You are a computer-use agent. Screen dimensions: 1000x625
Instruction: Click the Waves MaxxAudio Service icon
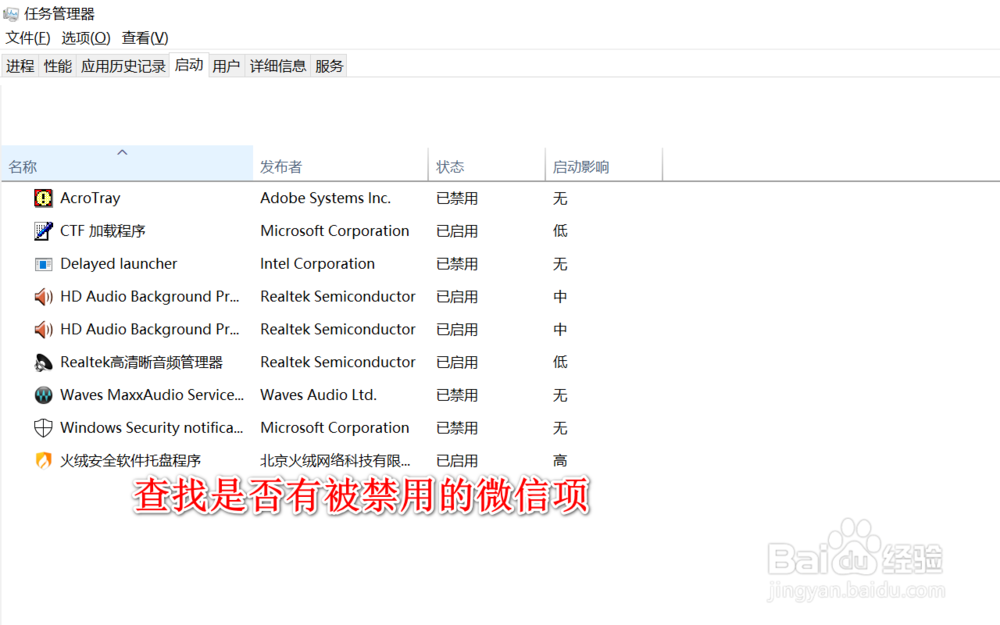coord(43,395)
